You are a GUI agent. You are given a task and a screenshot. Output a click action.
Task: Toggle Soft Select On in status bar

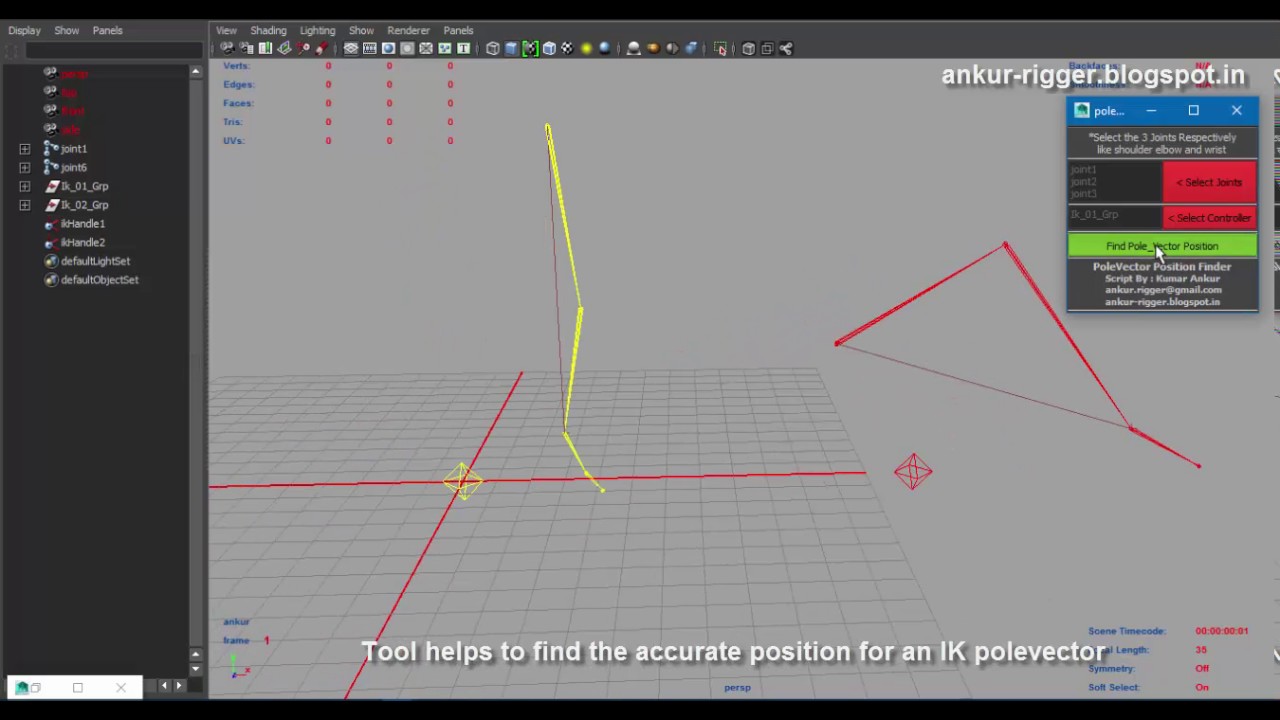point(1202,687)
